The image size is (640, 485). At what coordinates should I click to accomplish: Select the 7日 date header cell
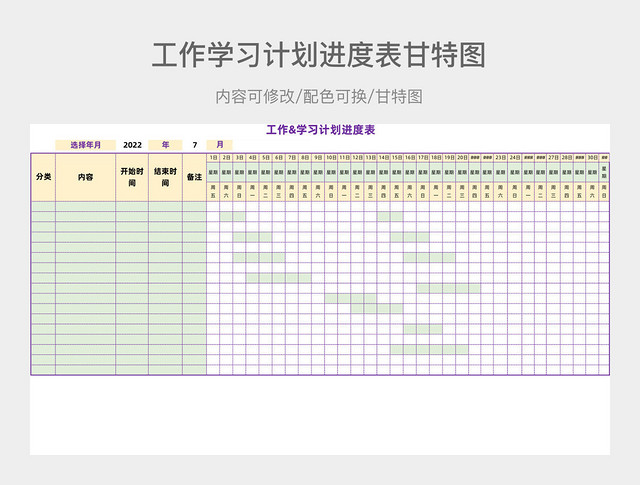point(291,158)
